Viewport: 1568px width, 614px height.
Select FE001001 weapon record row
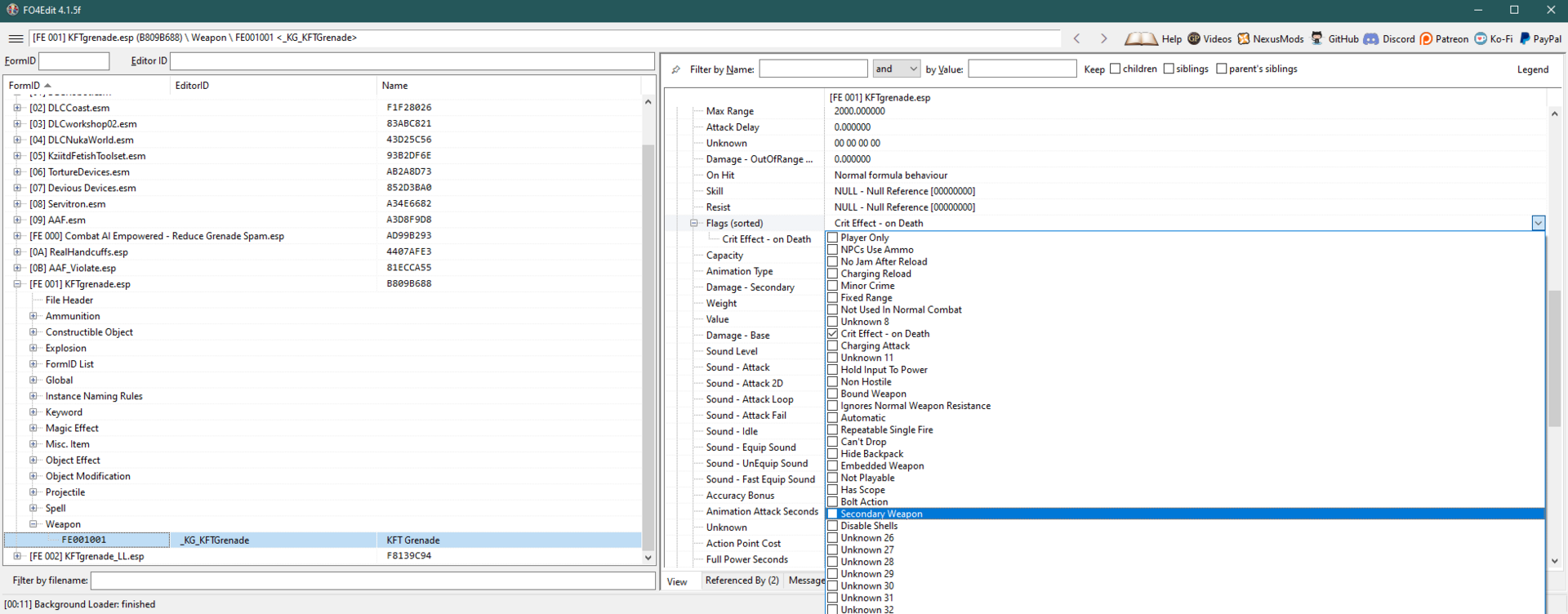323,540
